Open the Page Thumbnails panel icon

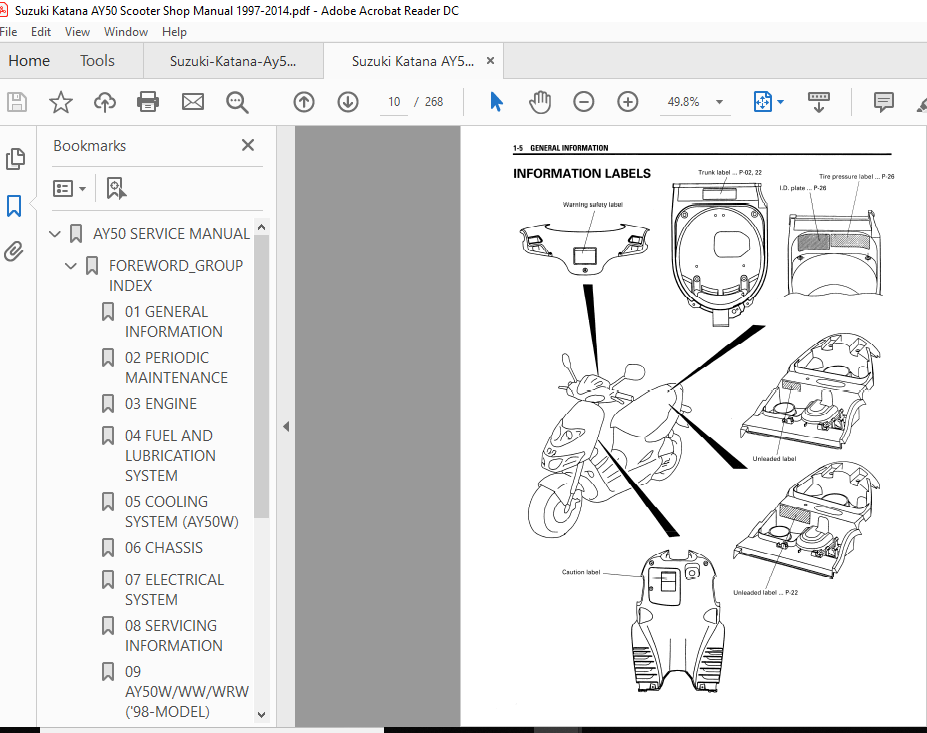(x=15, y=159)
